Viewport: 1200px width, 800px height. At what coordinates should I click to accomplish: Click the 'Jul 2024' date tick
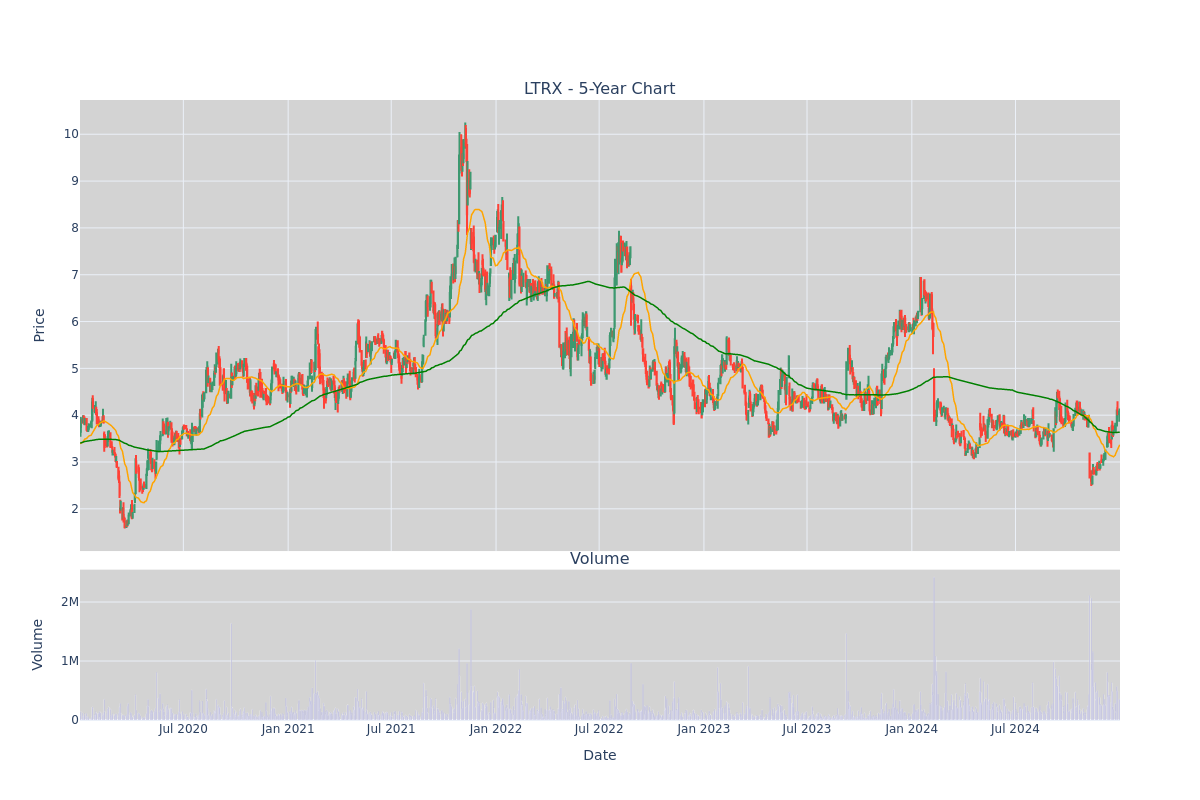coord(1015,729)
